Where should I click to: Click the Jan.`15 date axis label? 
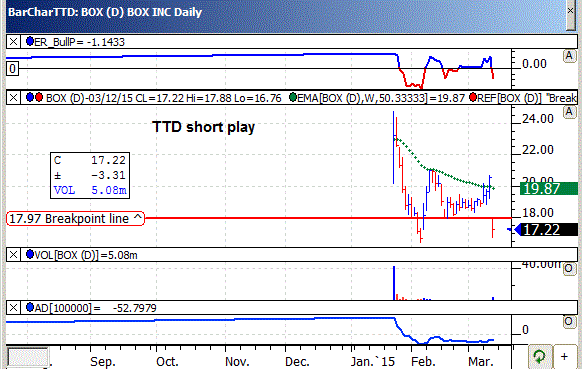click(373, 362)
